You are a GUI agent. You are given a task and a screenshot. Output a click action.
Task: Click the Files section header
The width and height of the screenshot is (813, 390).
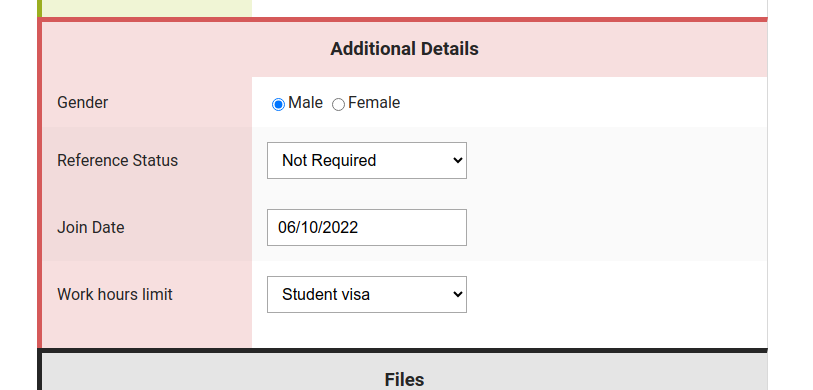click(x=404, y=380)
